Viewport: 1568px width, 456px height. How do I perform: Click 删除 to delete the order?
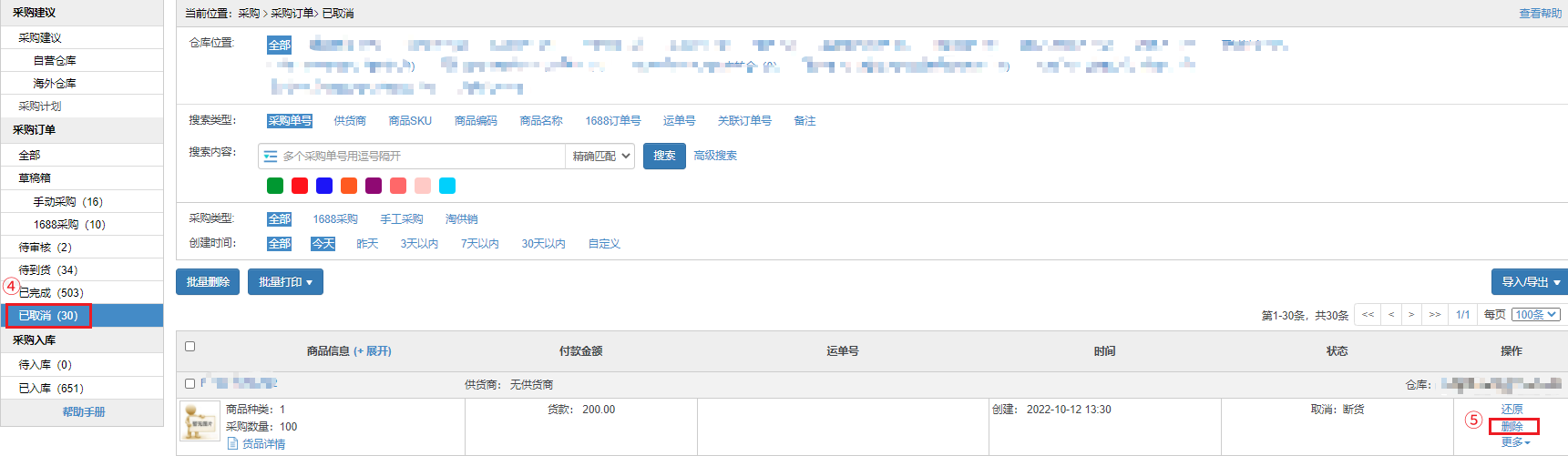pos(1512,426)
